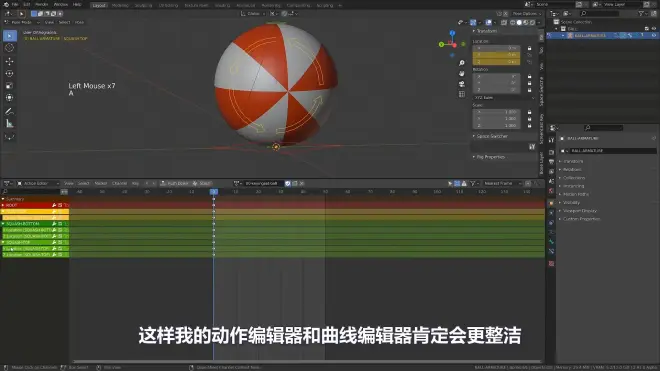Viewport: 660px width, 371px height.
Task: Toggle only show selected in Action Editor
Action: (x=450, y=184)
